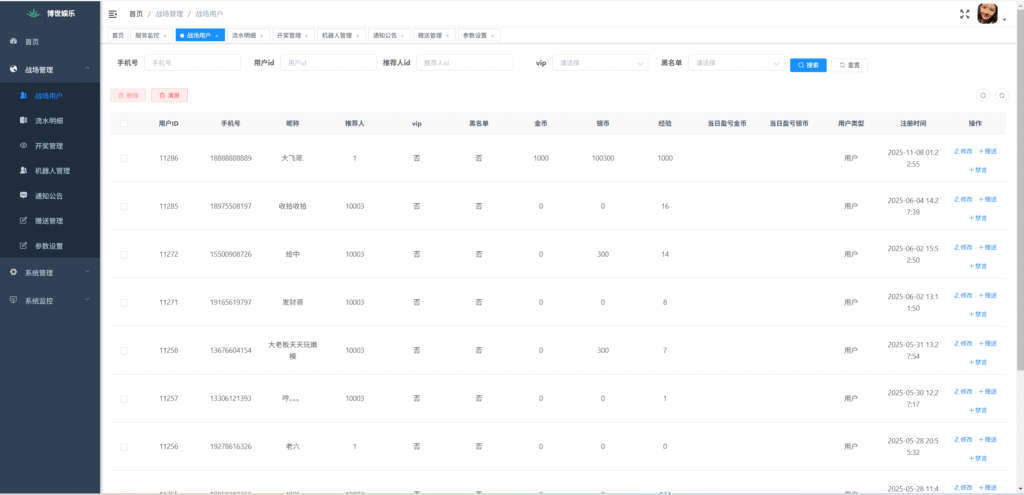1024x495 pixels.
Task: Switch to the 首页 tab
Action: (x=118, y=36)
